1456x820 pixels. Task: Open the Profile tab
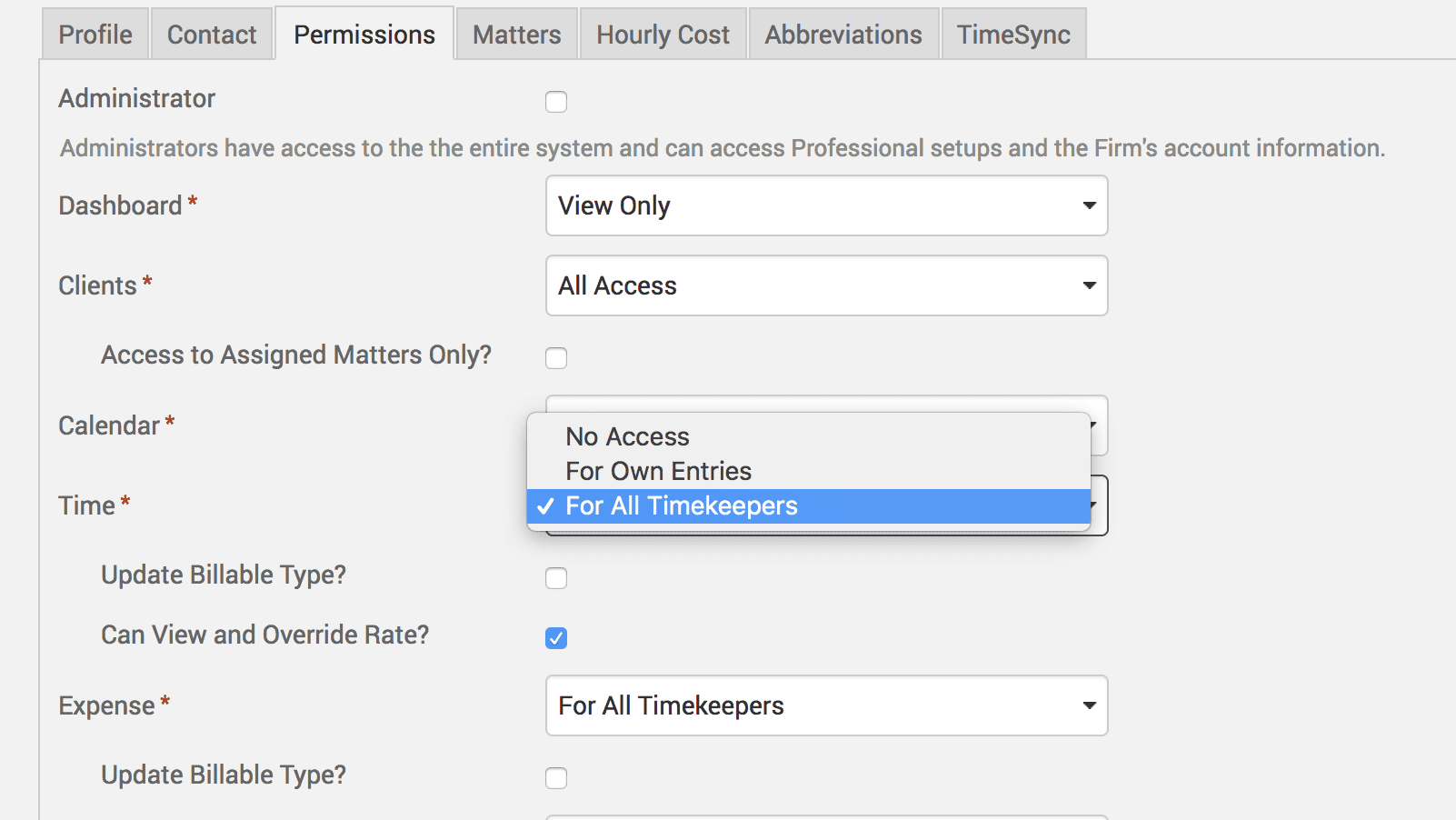coord(95,35)
